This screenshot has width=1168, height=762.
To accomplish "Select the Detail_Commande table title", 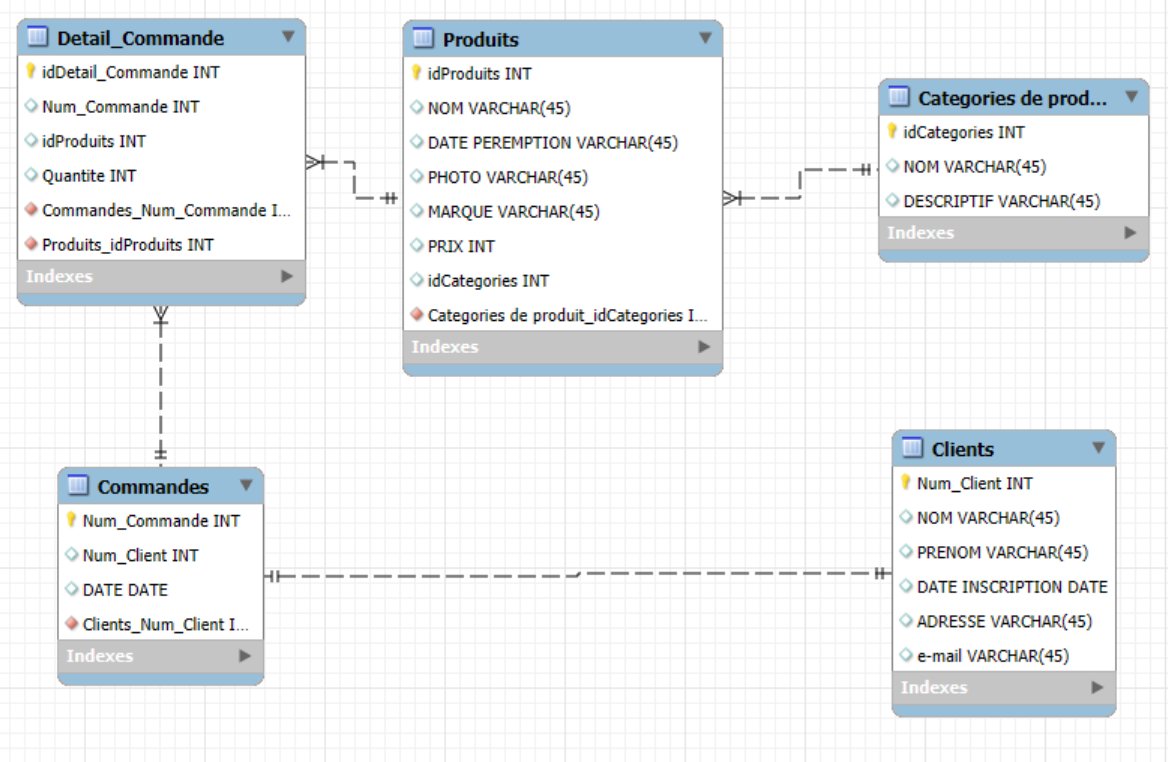I will click(140, 38).
